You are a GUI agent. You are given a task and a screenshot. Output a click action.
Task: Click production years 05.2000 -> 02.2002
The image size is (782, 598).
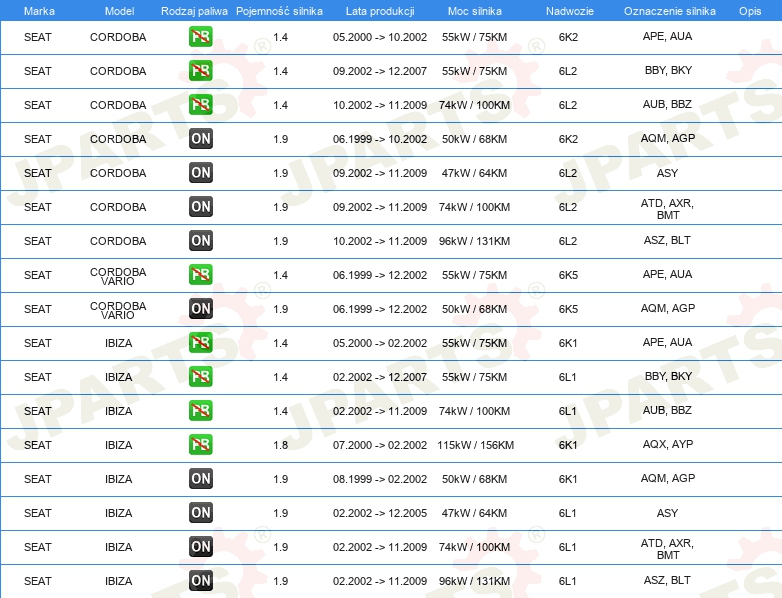coord(380,343)
